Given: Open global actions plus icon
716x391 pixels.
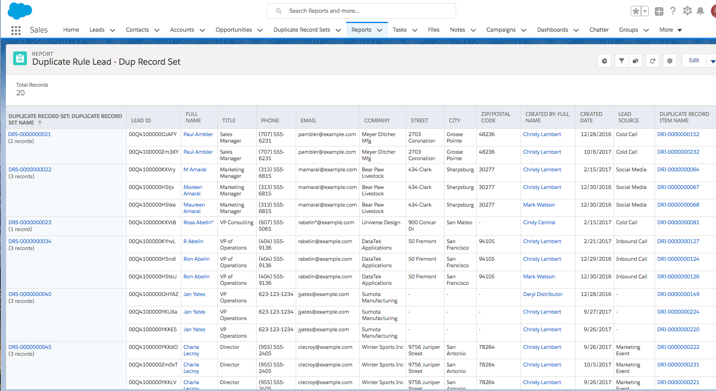Looking at the screenshot, I should pyautogui.click(x=659, y=11).
